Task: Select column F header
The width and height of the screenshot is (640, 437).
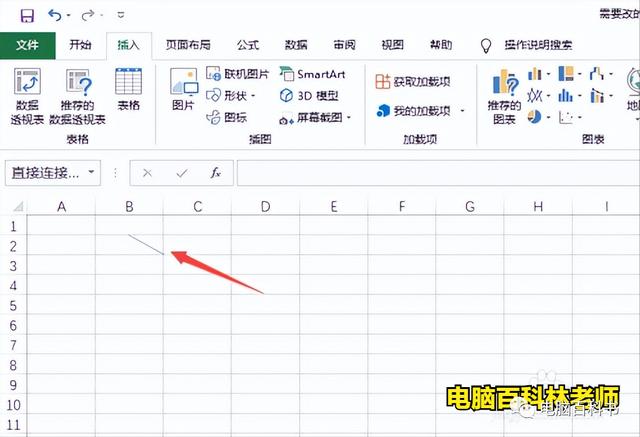Action: click(402, 206)
